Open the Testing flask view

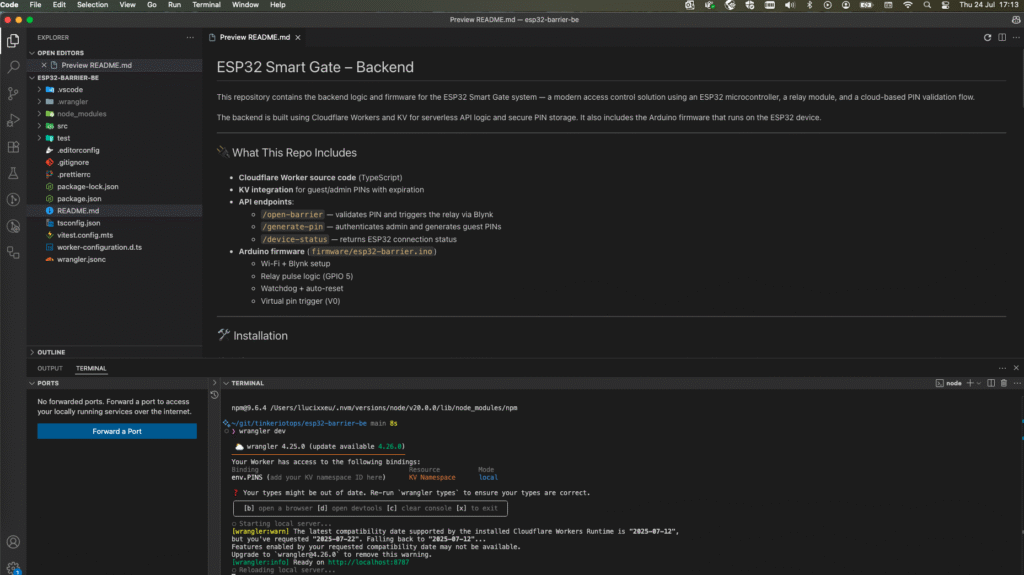(13, 173)
